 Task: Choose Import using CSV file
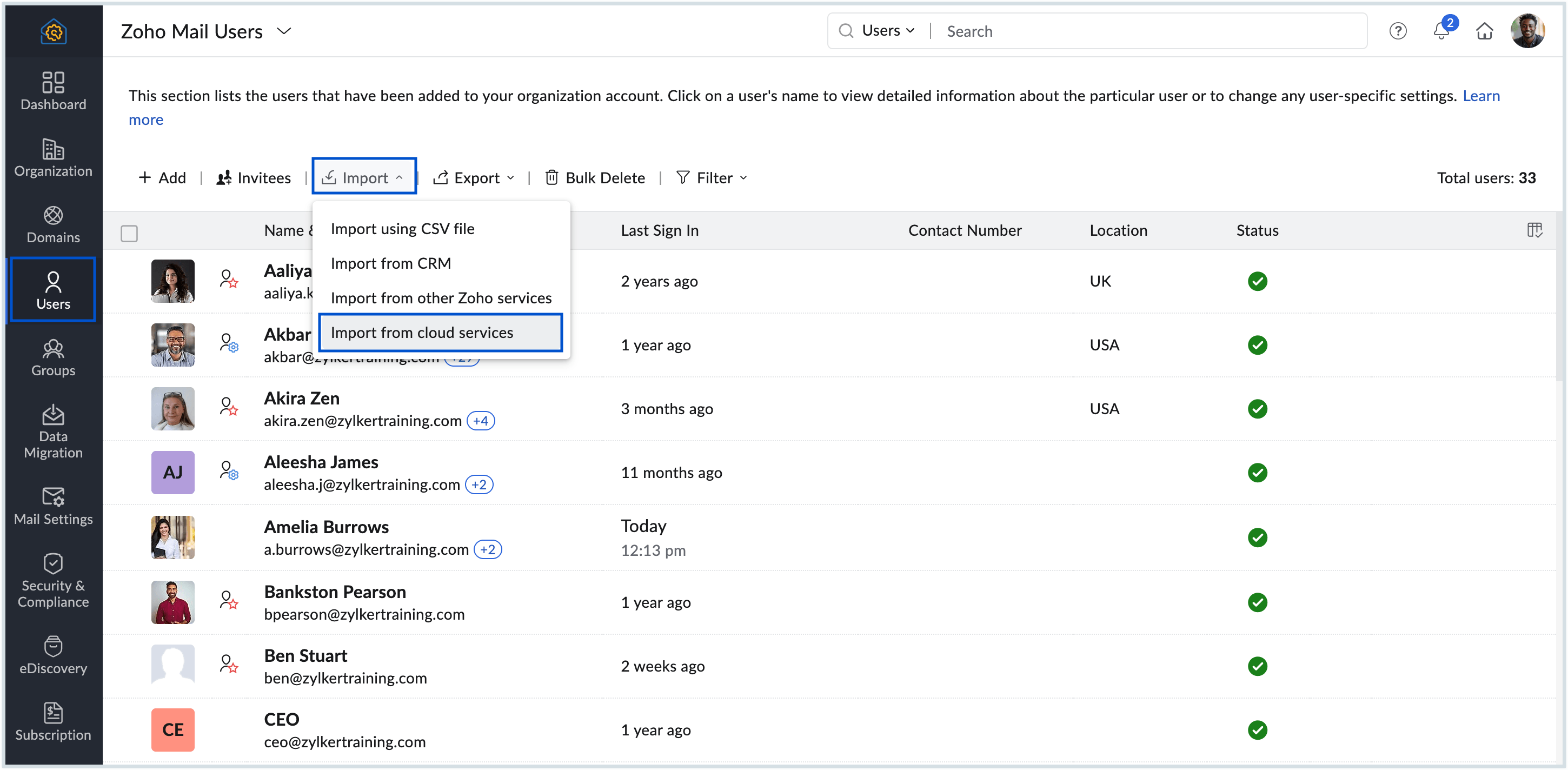click(402, 228)
